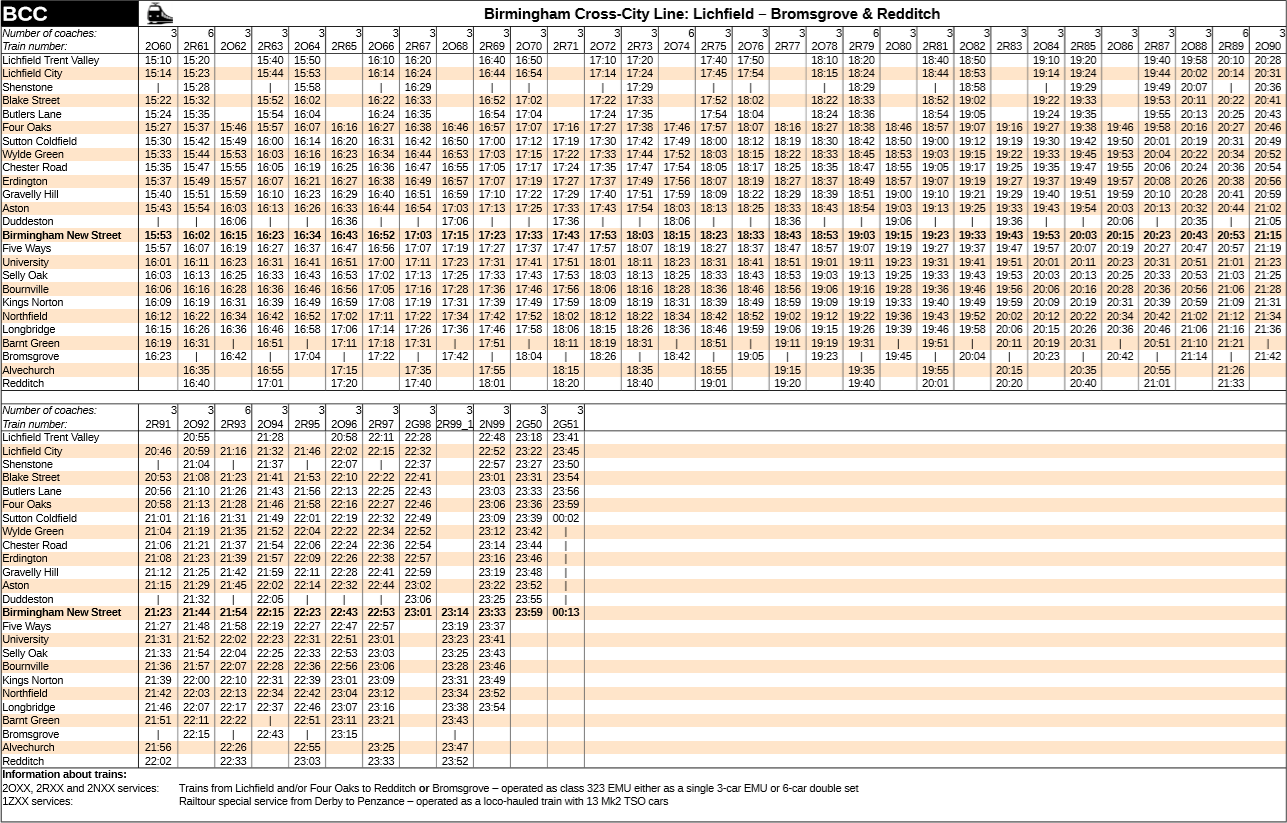Select train number 2R69
Screen dimensions: 1287x823
(x=492, y=47)
